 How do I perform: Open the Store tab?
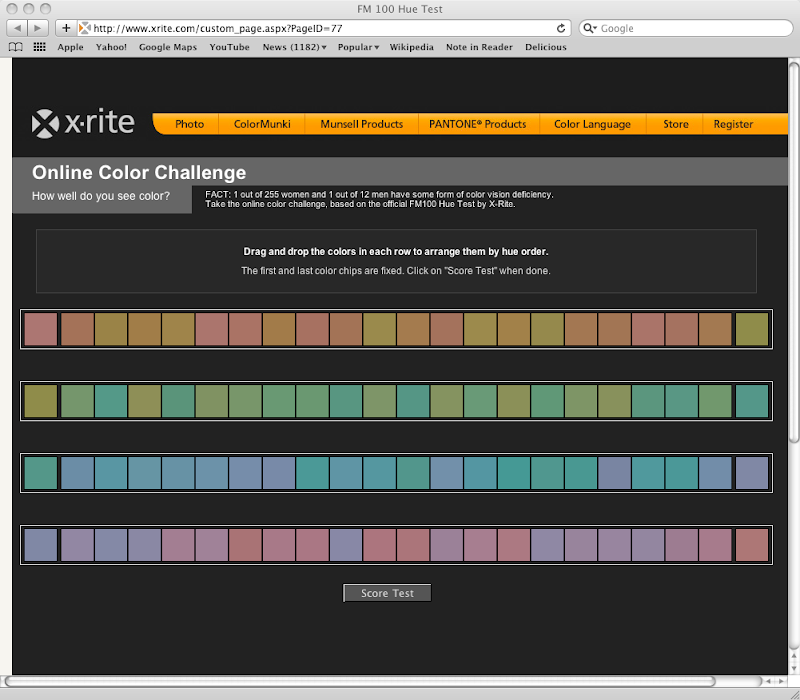[x=676, y=124]
